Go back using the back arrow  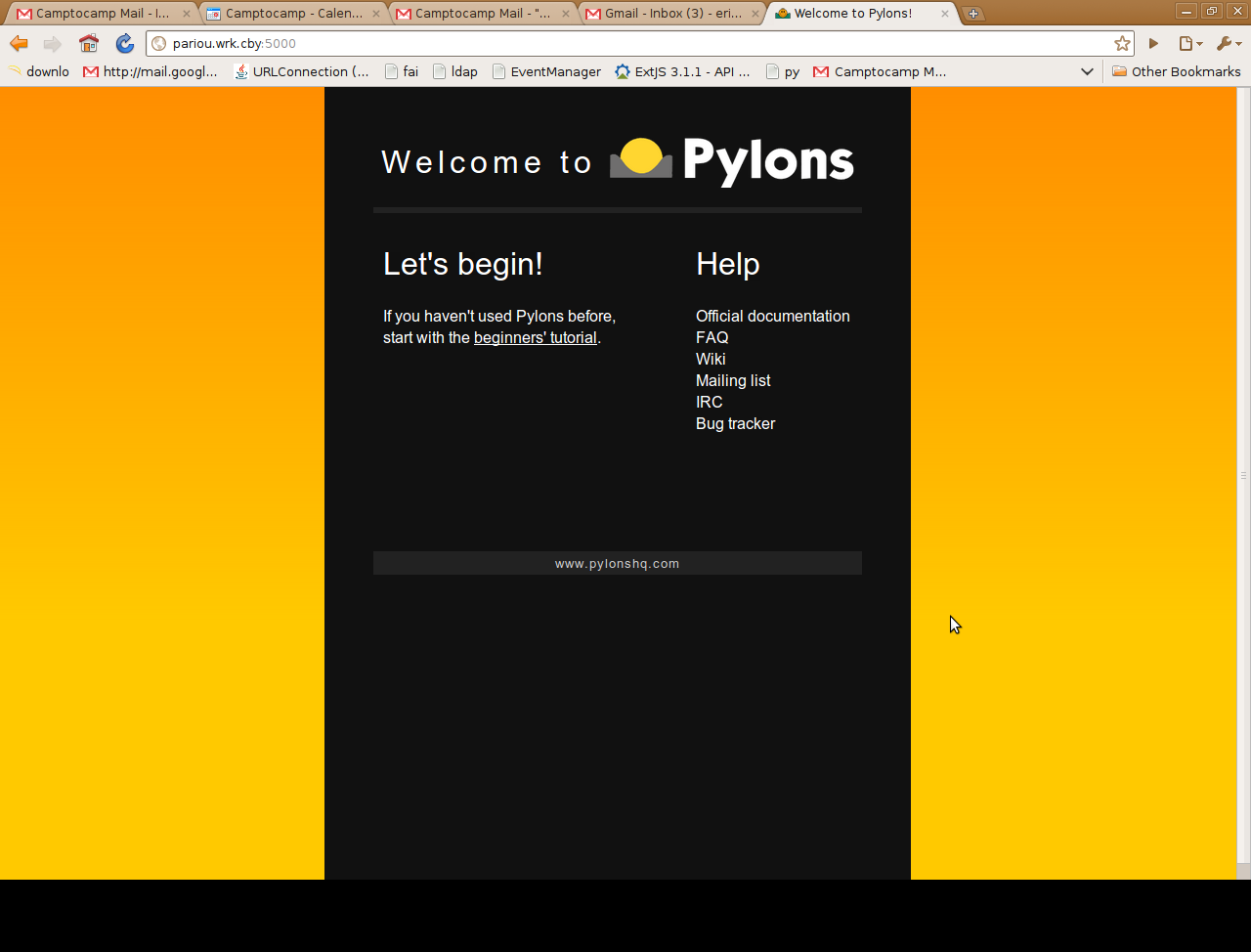point(19,43)
